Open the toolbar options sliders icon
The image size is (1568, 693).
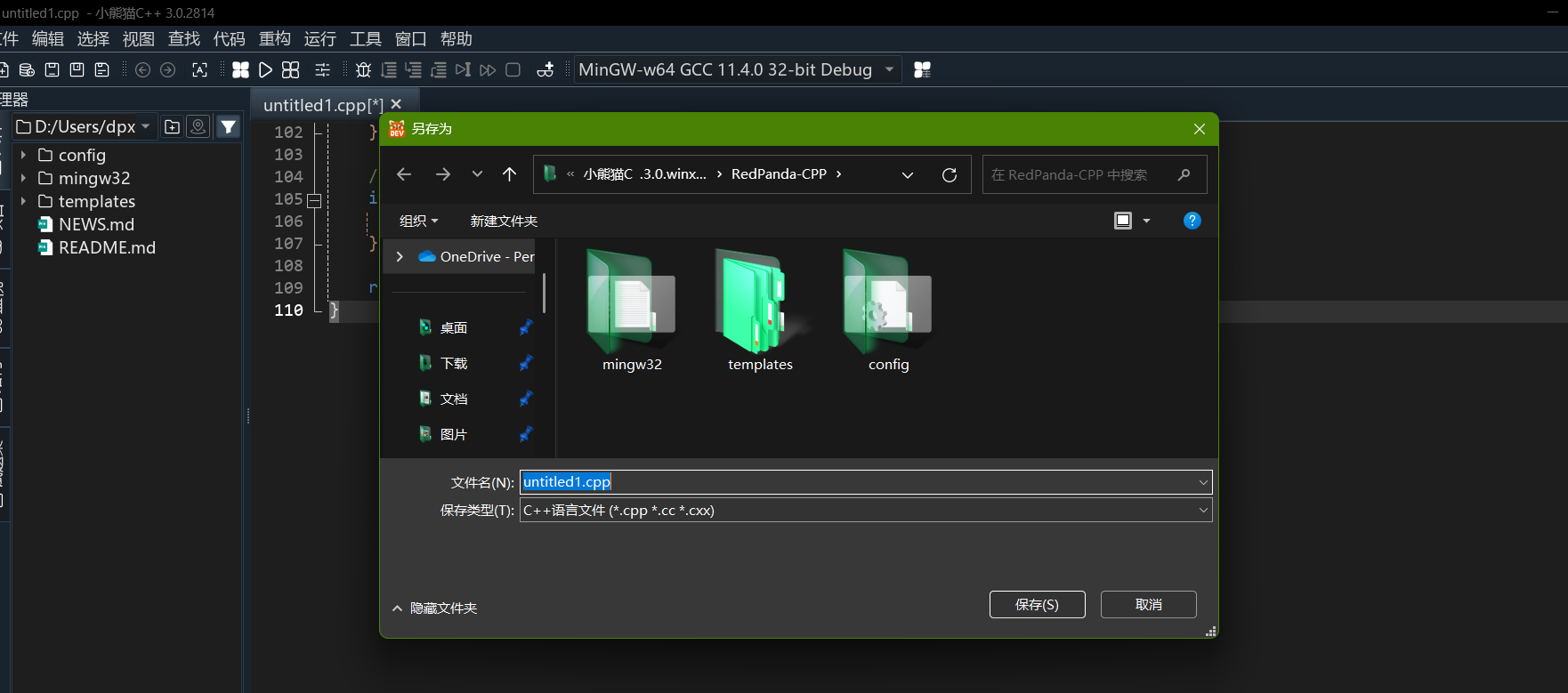tap(323, 69)
